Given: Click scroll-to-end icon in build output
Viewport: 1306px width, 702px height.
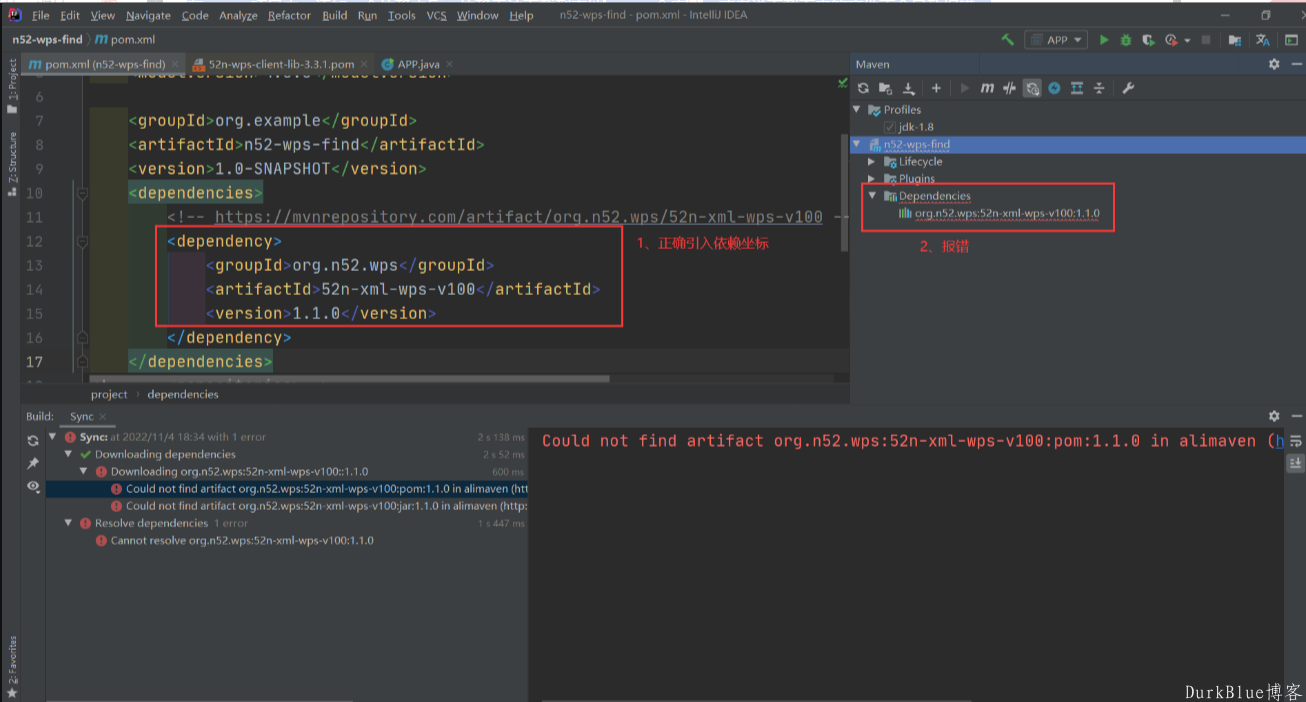Looking at the screenshot, I should click(1295, 463).
